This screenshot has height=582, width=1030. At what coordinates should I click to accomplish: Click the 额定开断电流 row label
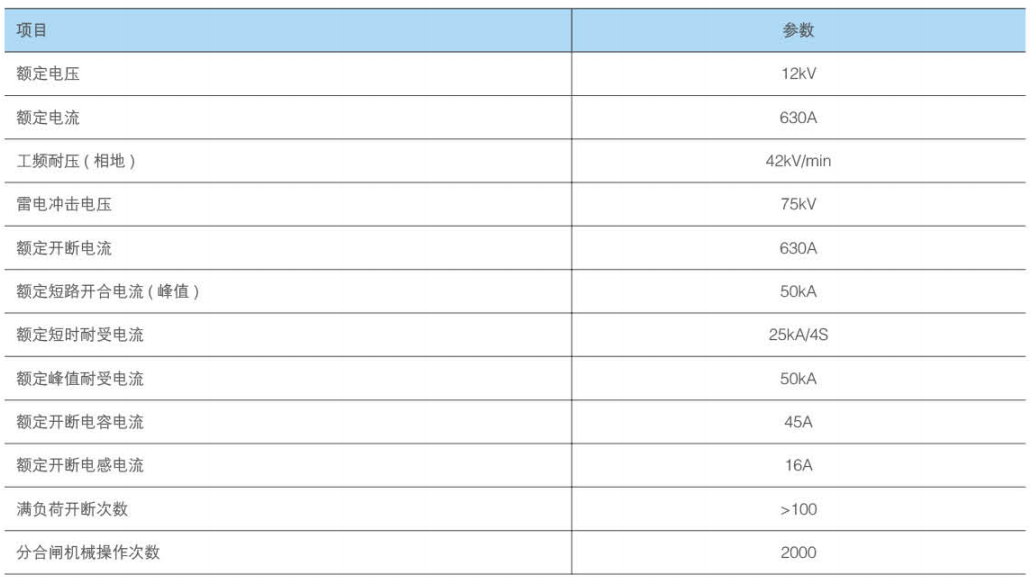pos(64,248)
